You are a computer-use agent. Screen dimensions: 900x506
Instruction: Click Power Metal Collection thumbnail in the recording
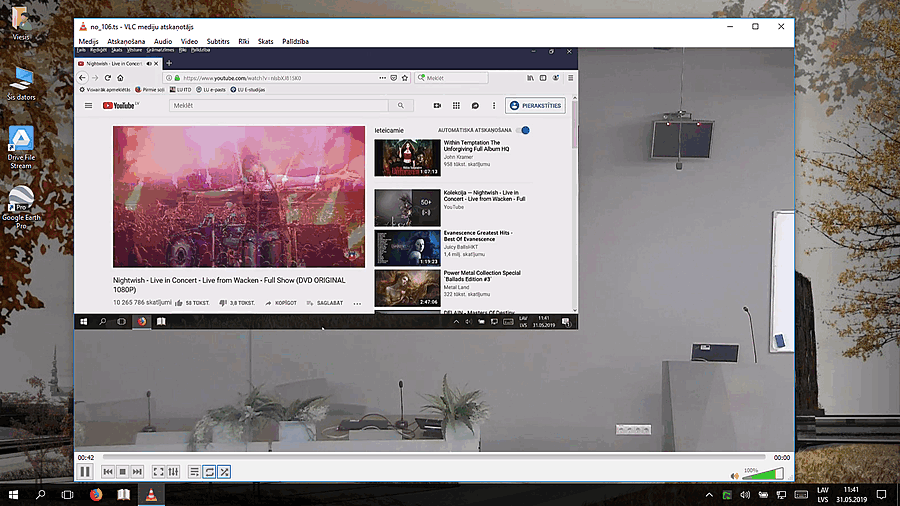point(408,288)
